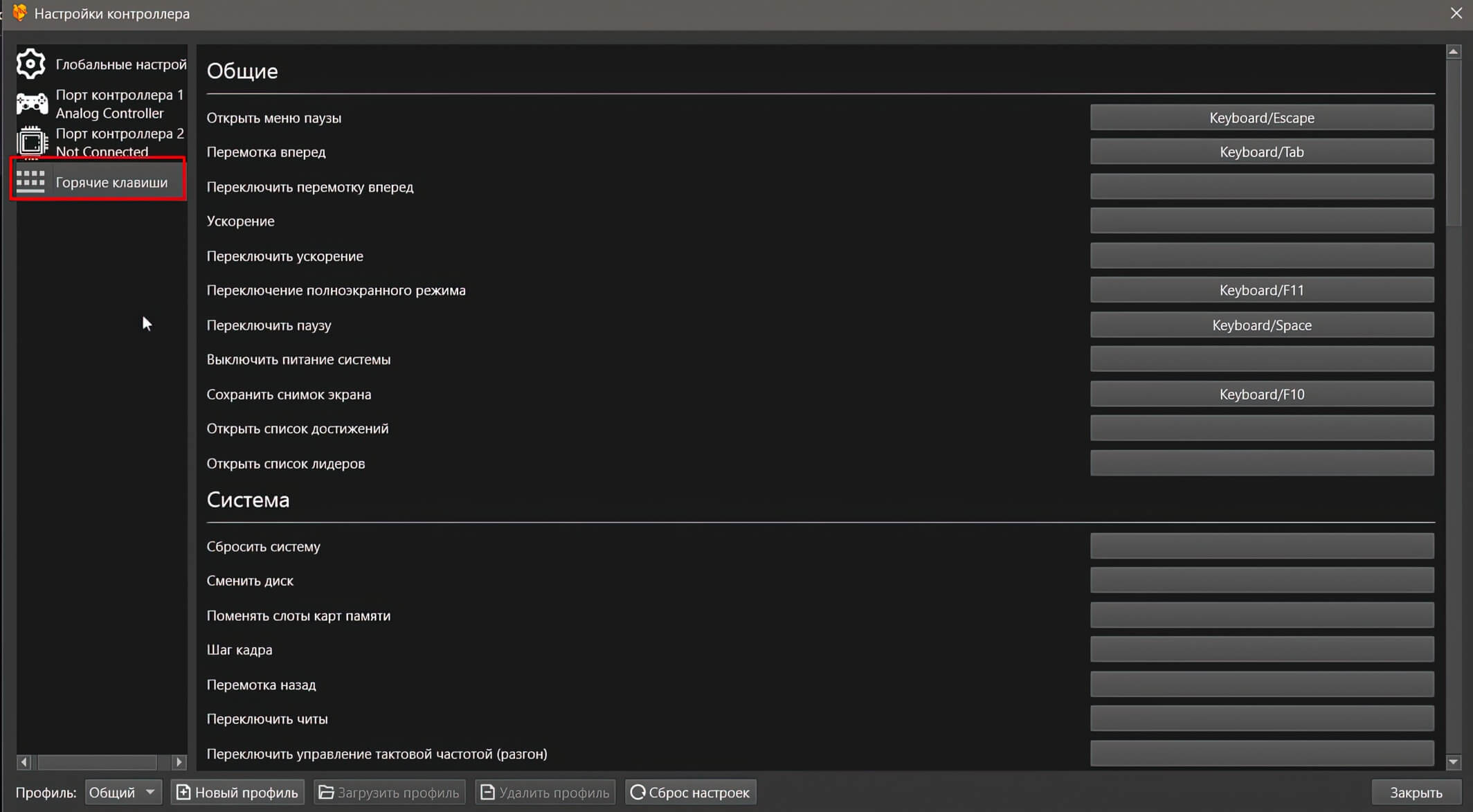Rebind Keyboard/Tab for fast forward
The width and height of the screenshot is (1473, 812).
point(1262,152)
